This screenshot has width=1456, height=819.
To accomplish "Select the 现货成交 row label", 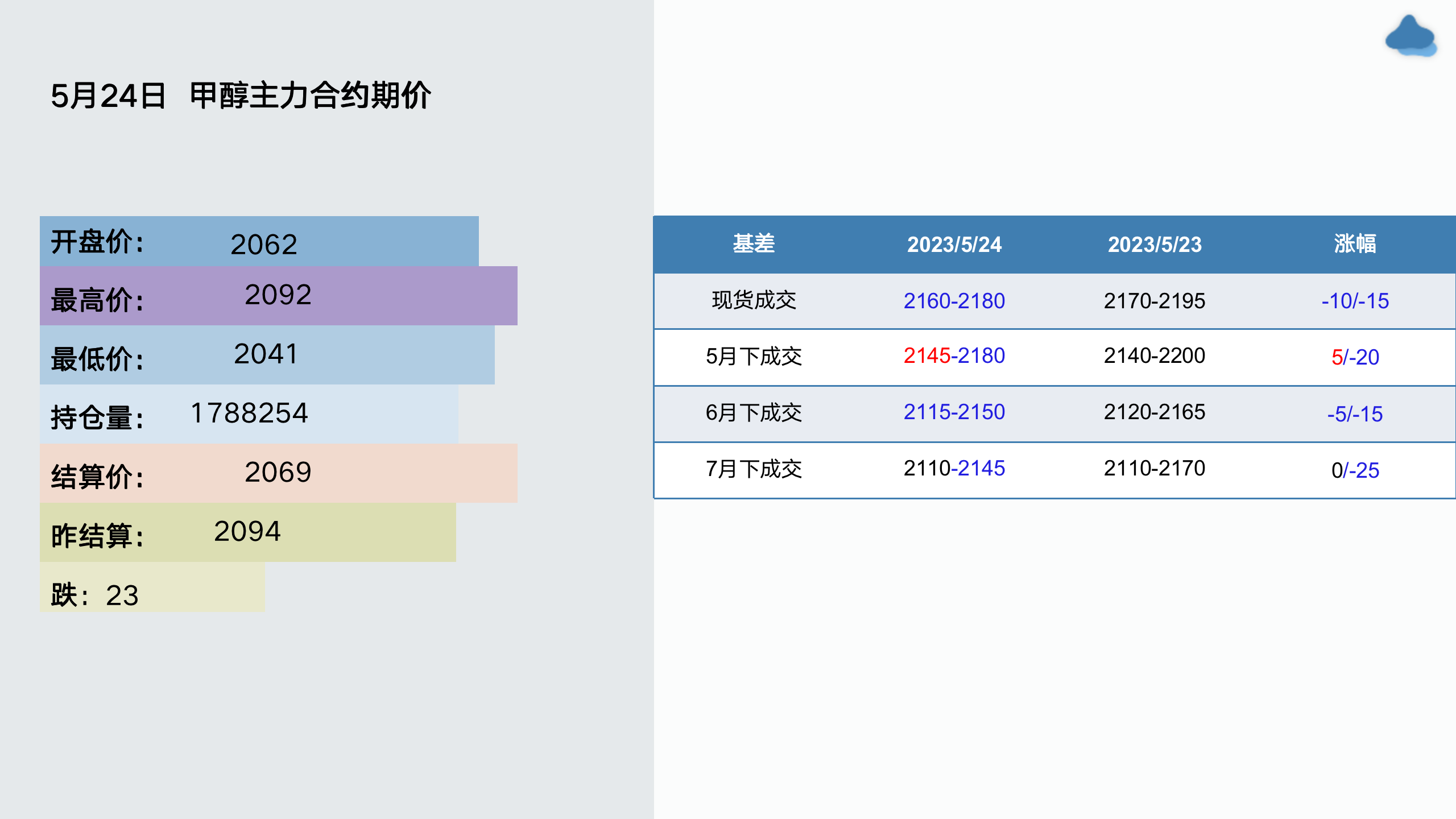I will pos(754,300).
